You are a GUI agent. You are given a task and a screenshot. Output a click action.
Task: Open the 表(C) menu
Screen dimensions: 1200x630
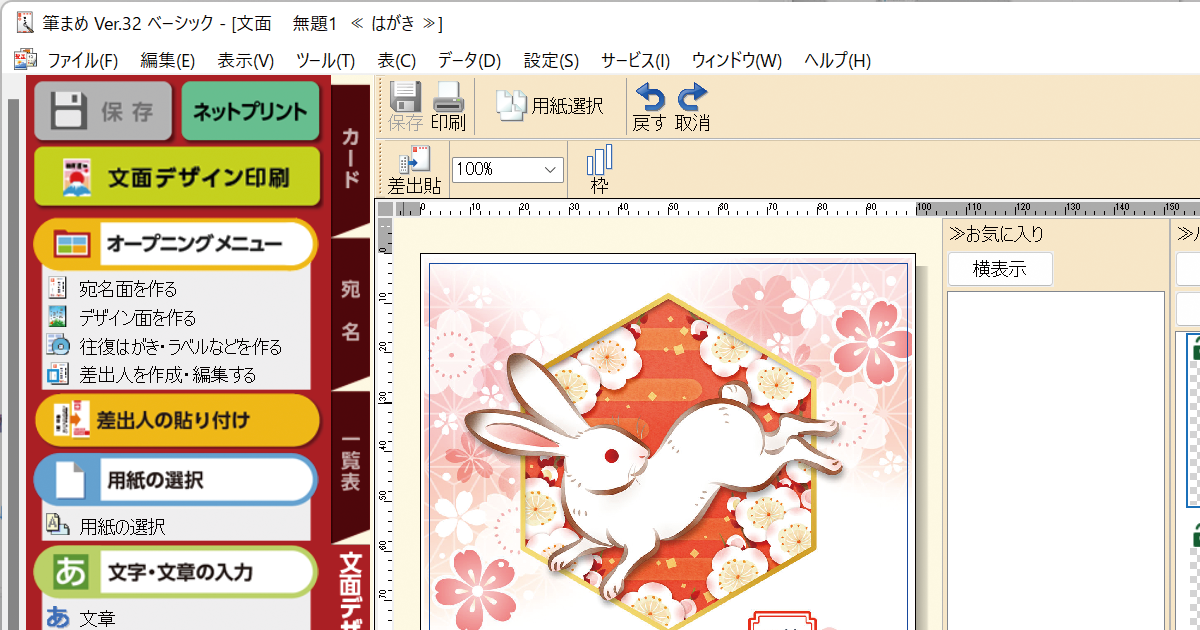click(x=396, y=60)
